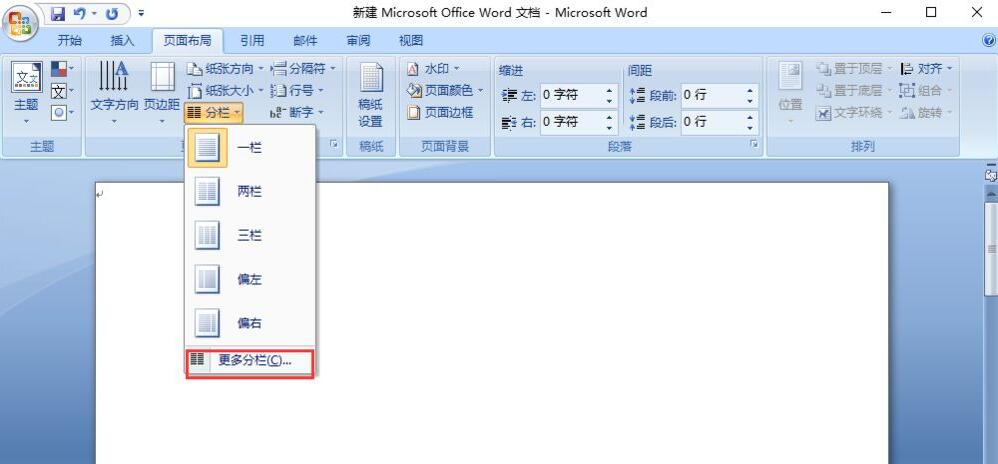Switch to the 插入 tab
Screen dimensions: 998x464
pos(122,41)
